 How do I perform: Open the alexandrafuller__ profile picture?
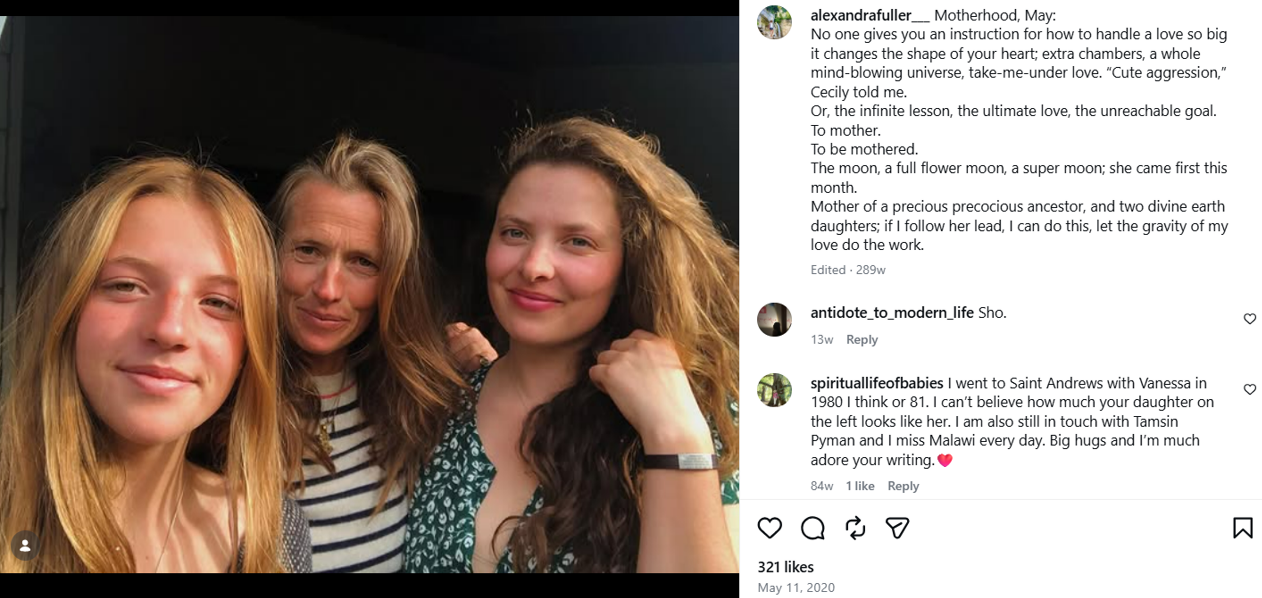[x=774, y=22]
